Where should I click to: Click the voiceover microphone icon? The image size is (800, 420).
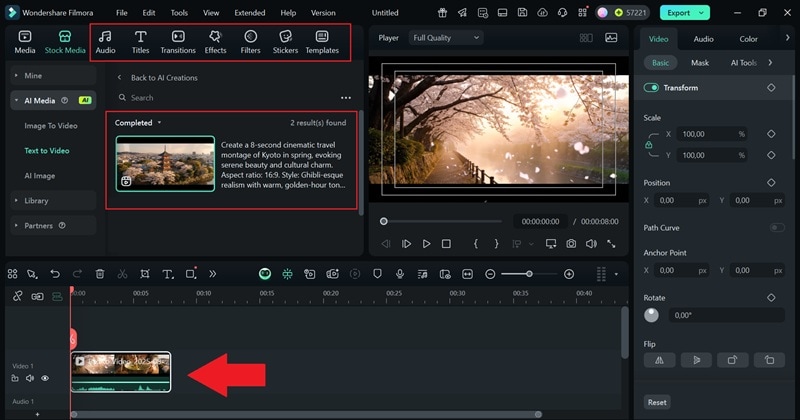pos(400,274)
